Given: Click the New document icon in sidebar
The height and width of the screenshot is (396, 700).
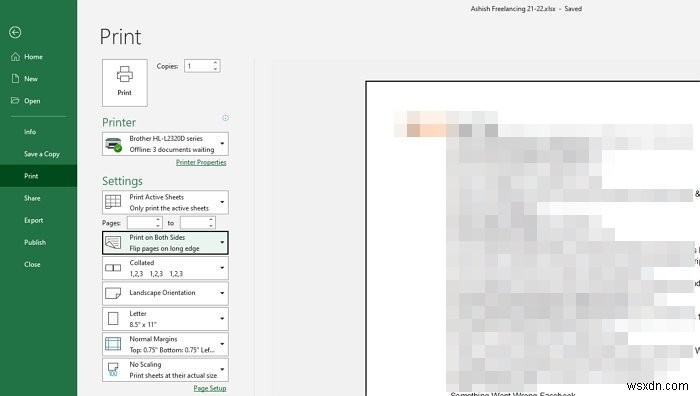Looking at the screenshot, I should [x=15, y=79].
